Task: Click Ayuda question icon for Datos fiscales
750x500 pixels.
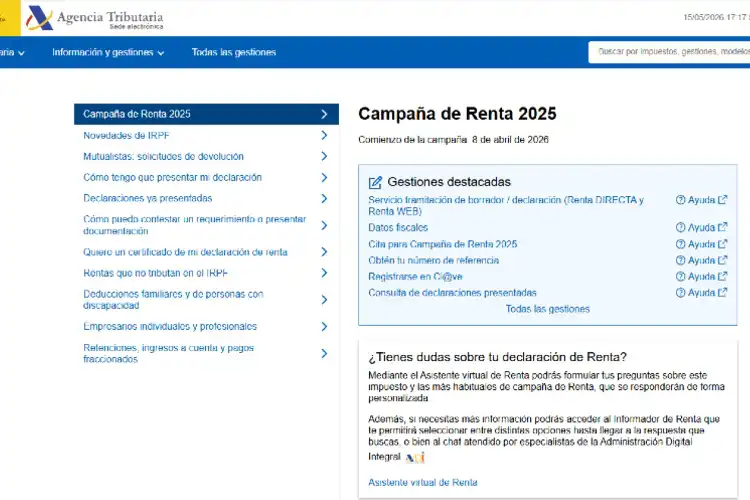Action: 681,227
